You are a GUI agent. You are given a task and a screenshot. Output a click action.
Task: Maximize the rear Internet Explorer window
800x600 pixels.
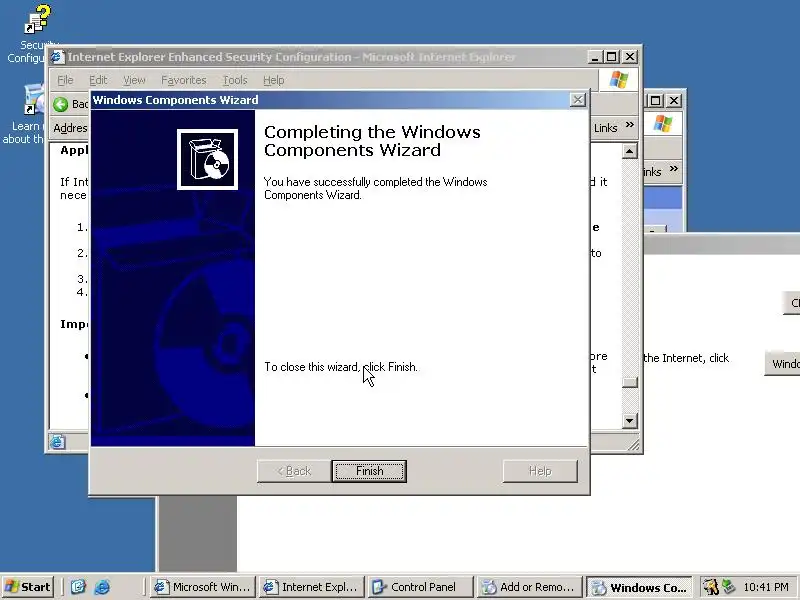coord(656,101)
